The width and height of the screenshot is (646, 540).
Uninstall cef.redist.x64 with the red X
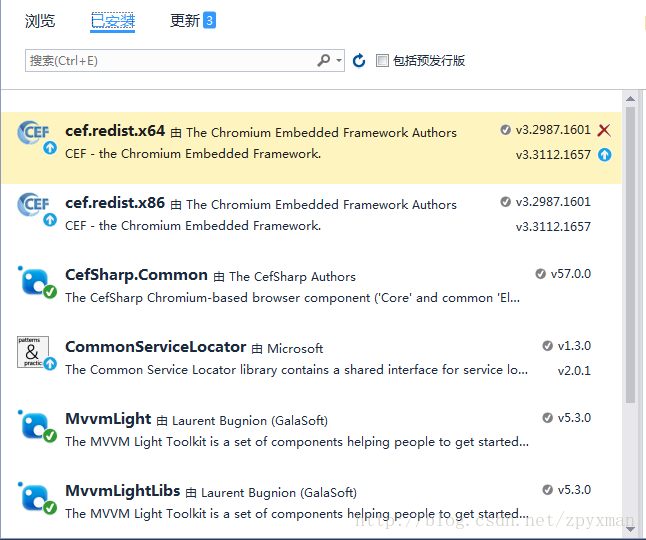point(604,130)
